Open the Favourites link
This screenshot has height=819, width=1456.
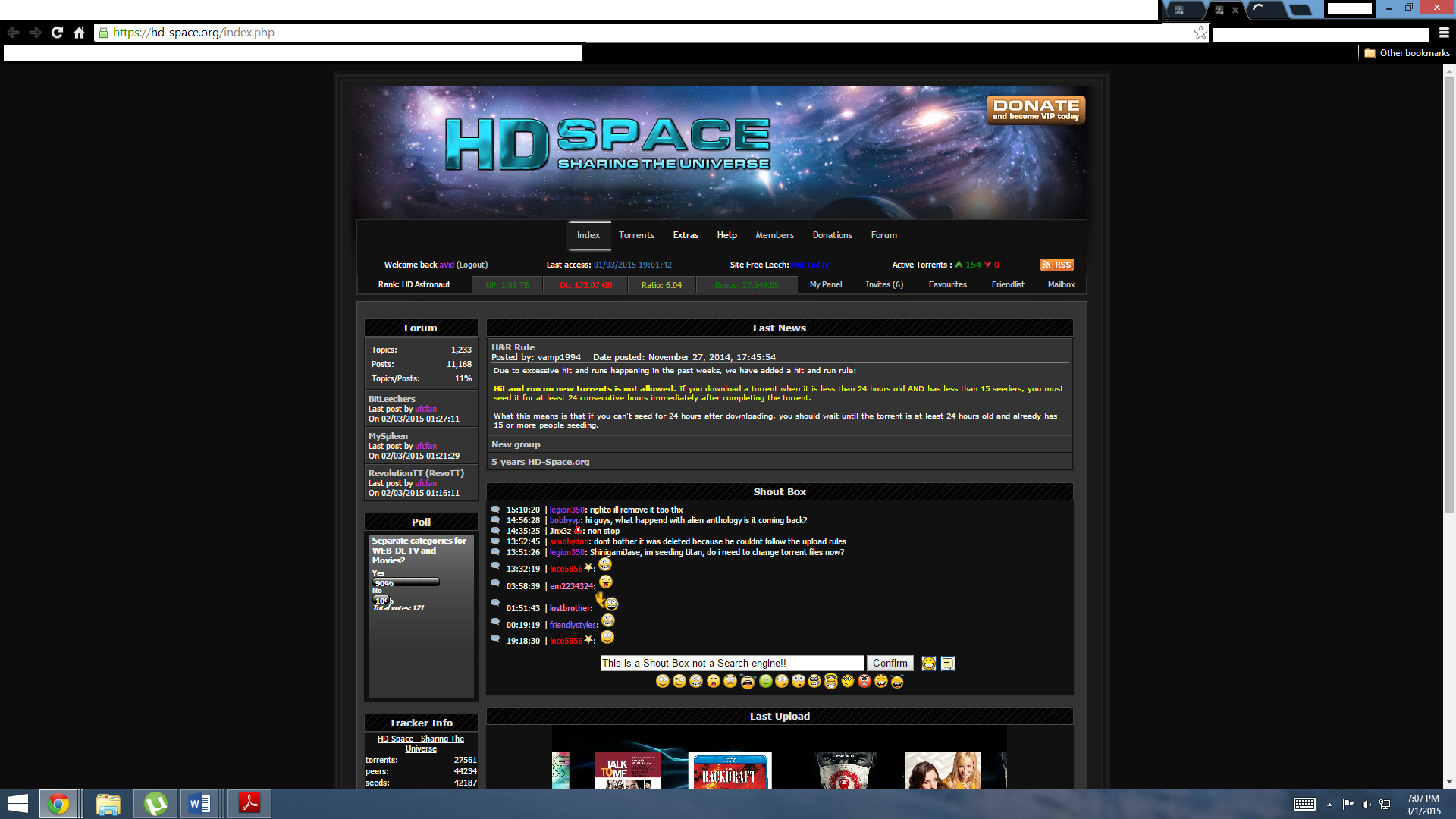pyautogui.click(x=947, y=284)
